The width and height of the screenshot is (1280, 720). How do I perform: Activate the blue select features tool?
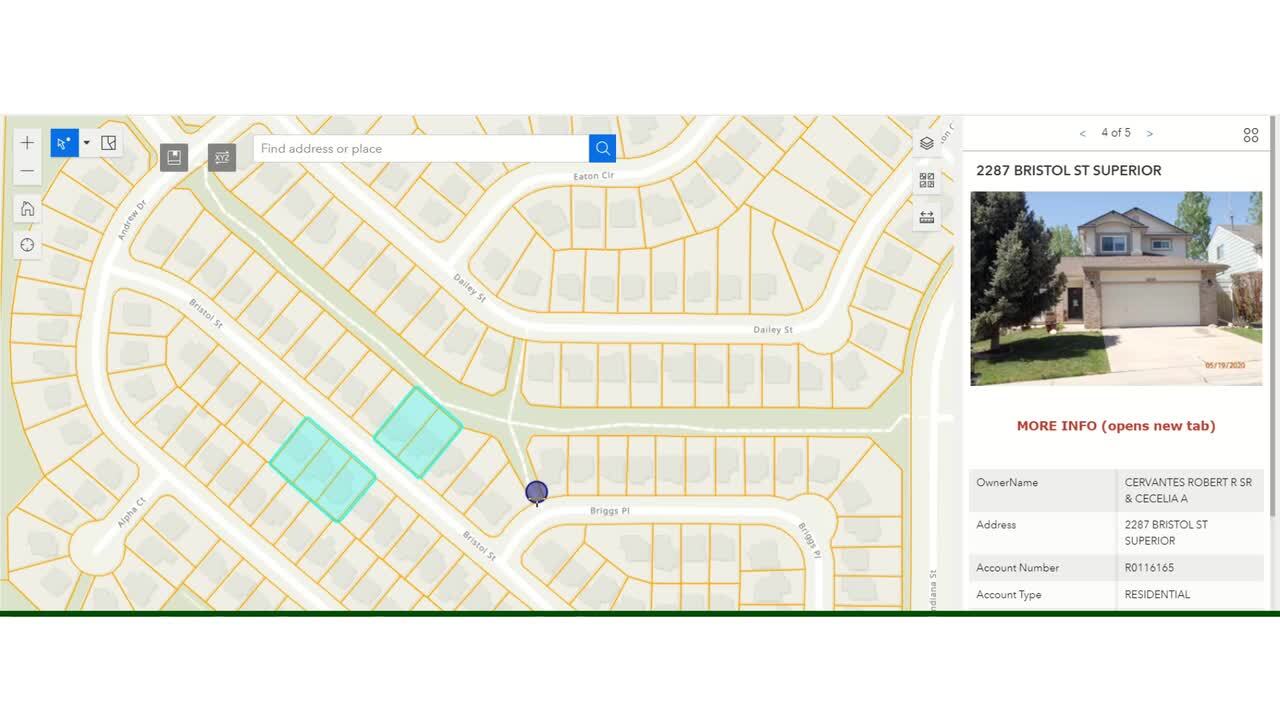click(64, 143)
